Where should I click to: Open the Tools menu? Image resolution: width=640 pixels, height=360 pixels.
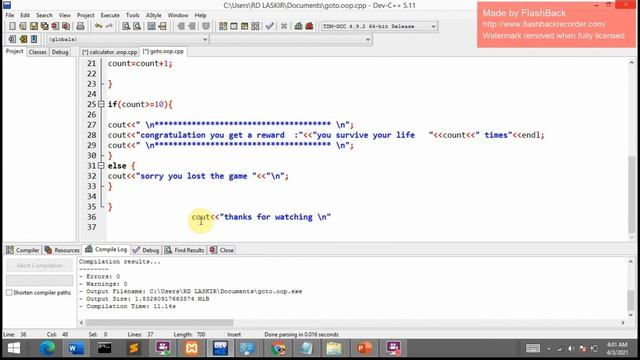tap(132, 15)
